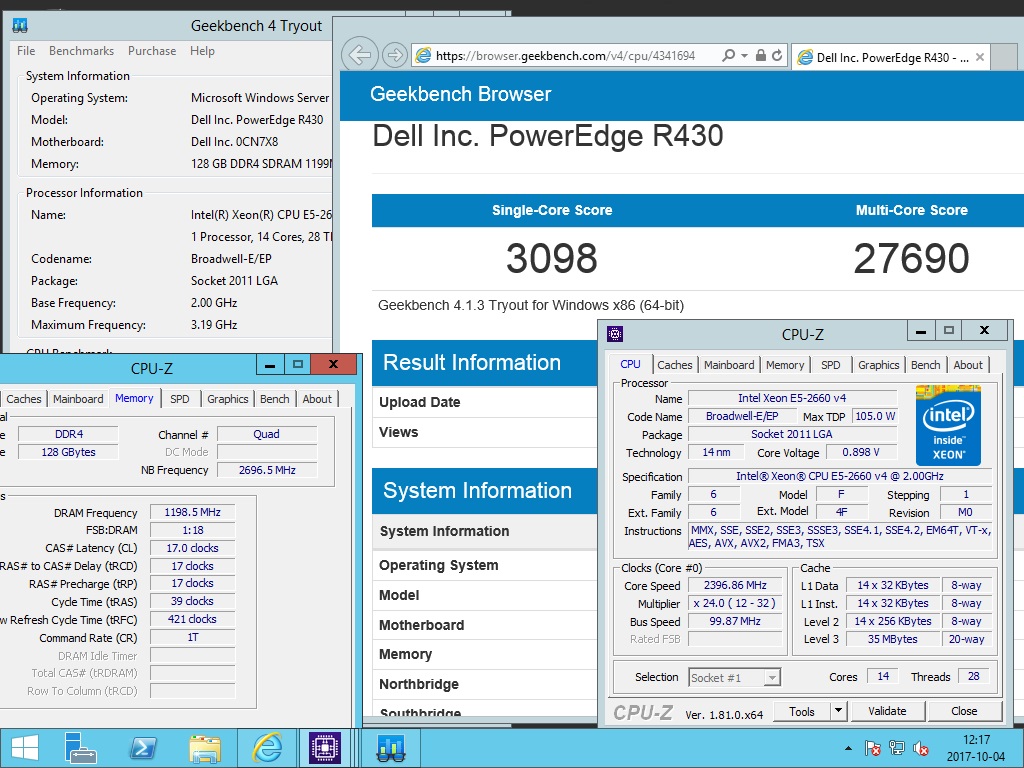The width and height of the screenshot is (1024, 768).
Task: Switch to About tab in right CPU-Z
Action: [968, 365]
